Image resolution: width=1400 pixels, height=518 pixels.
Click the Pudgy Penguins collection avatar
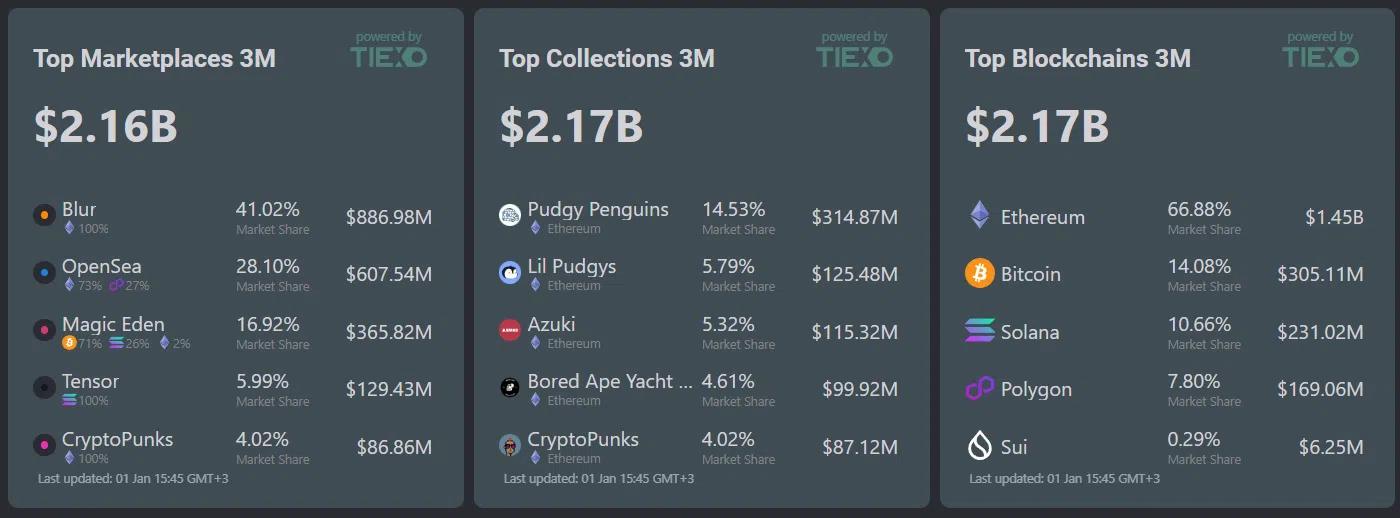tap(510, 215)
